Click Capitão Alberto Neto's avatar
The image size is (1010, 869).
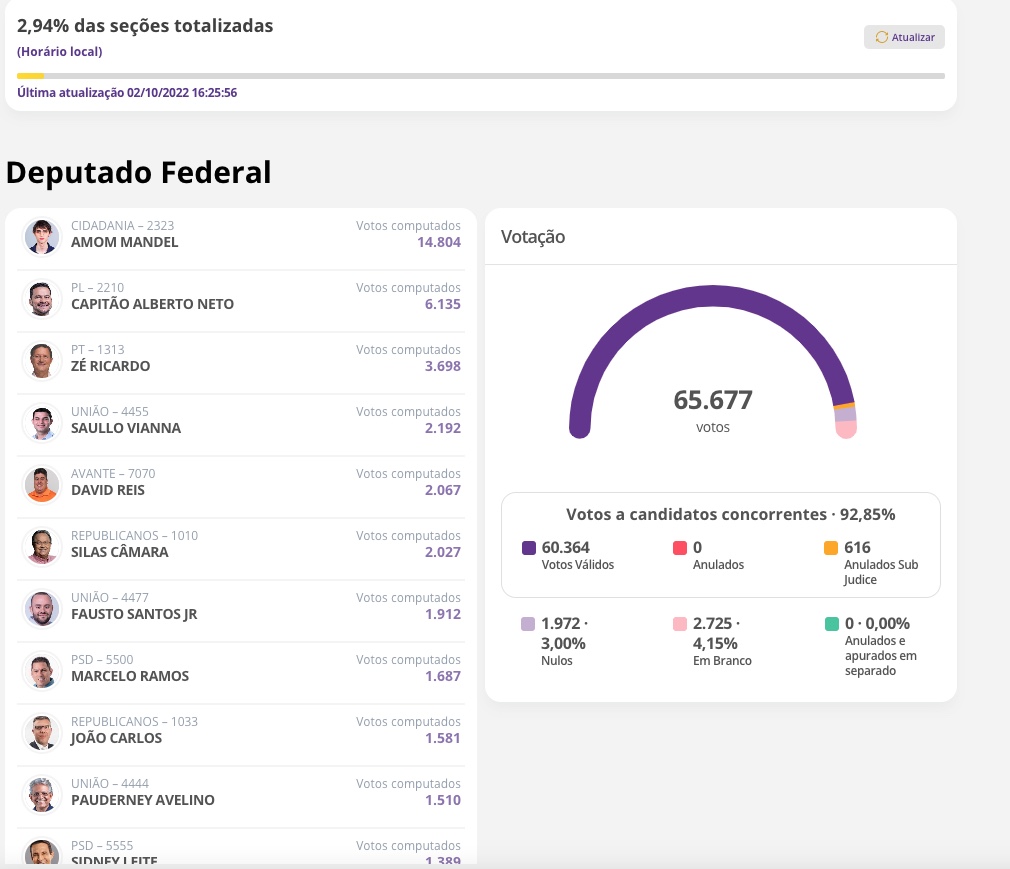(42, 298)
